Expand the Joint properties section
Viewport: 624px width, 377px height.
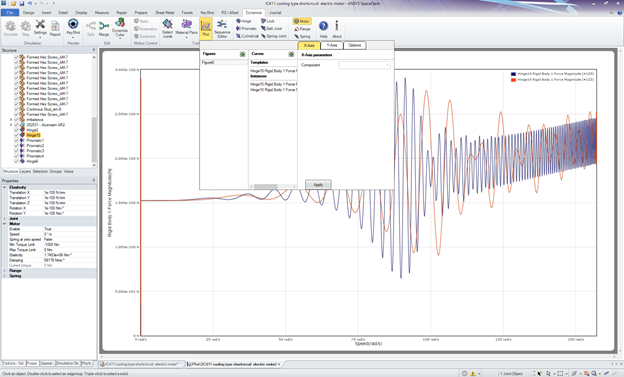click(x=4, y=219)
